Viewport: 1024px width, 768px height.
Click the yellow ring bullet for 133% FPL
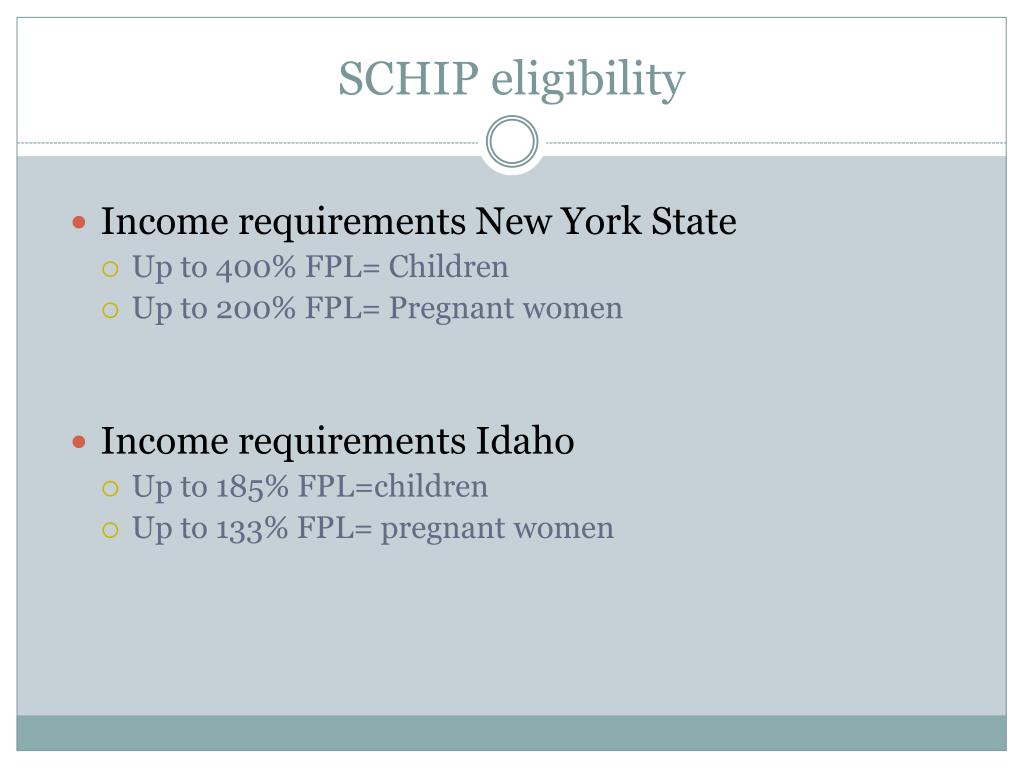[110, 530]
